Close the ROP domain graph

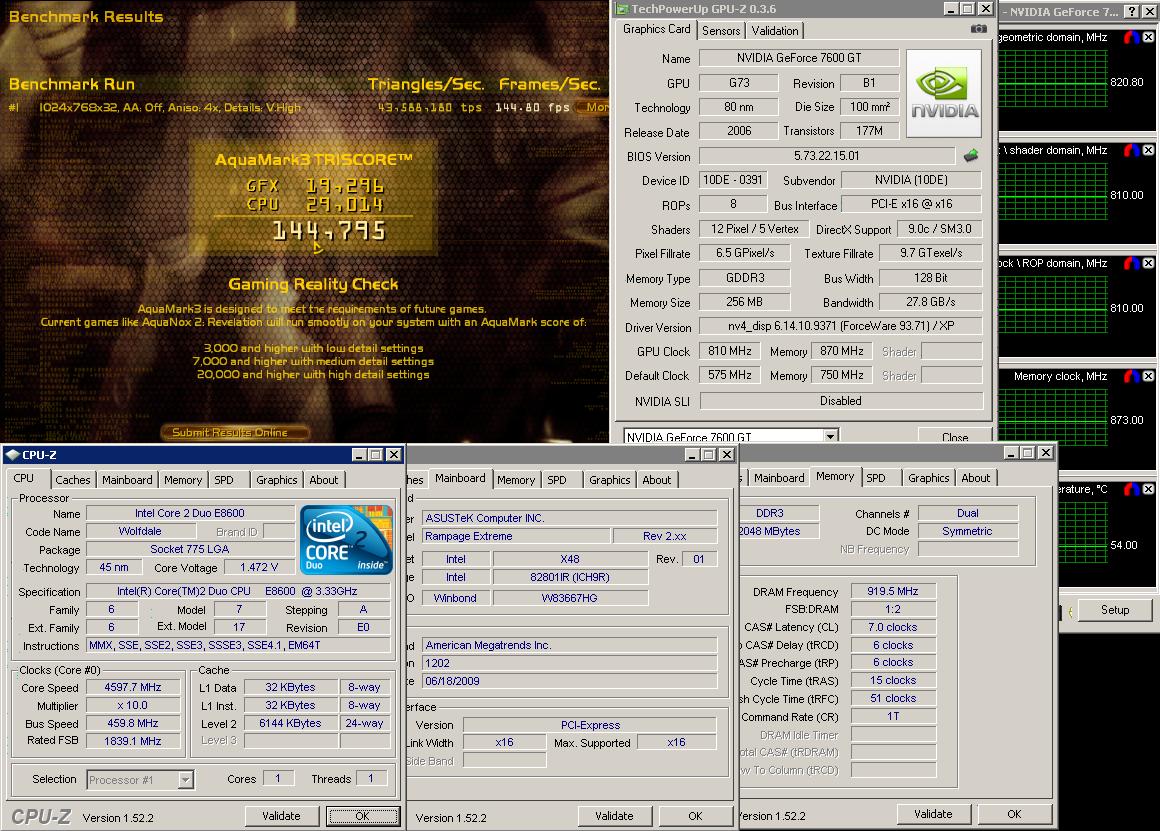1148,263
